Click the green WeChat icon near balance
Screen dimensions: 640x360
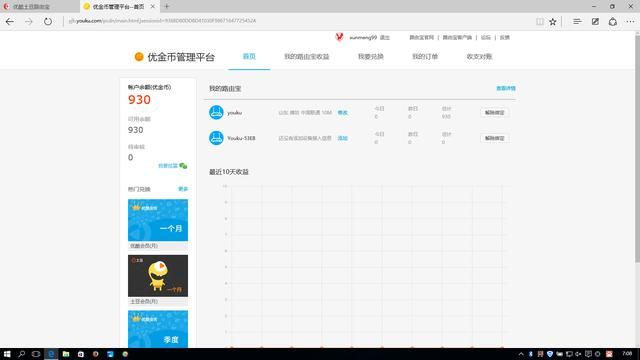(183, 166)
